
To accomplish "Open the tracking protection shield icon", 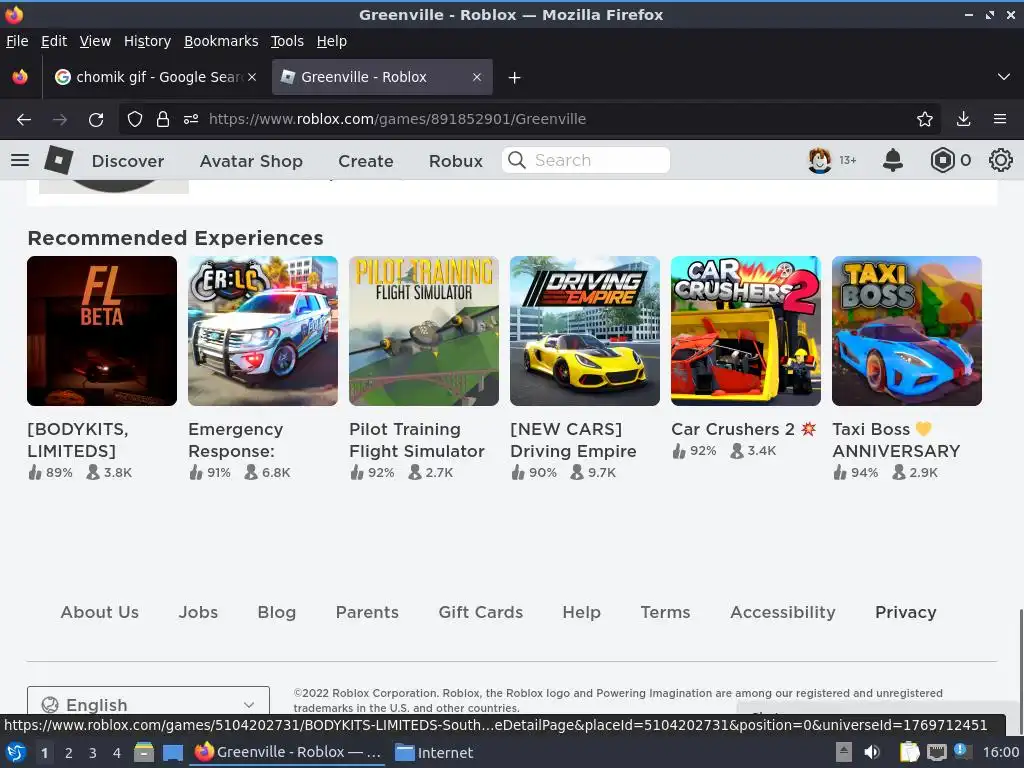I will pos(135,119).
